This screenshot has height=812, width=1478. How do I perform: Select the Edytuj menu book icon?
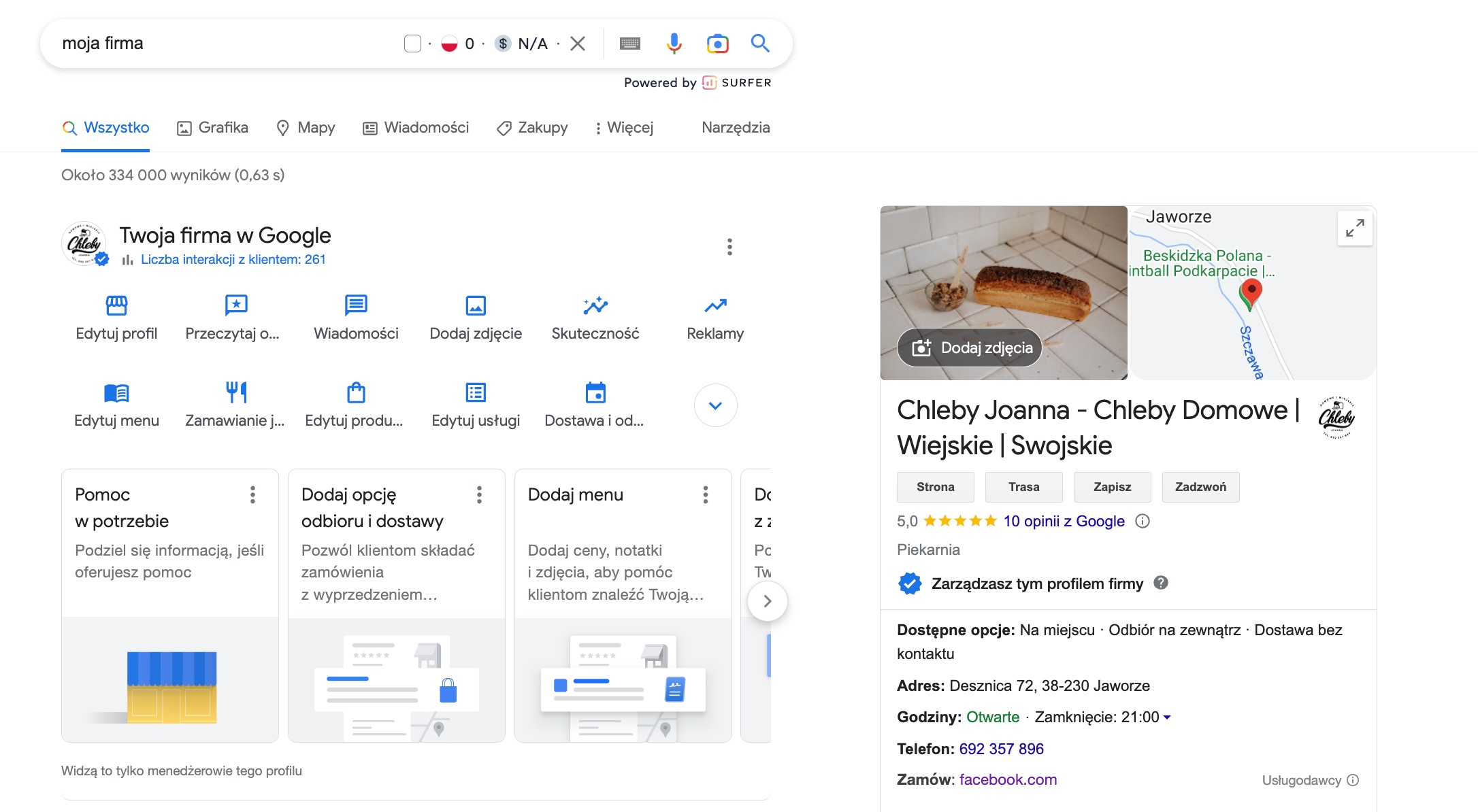[x=116, y=392]
